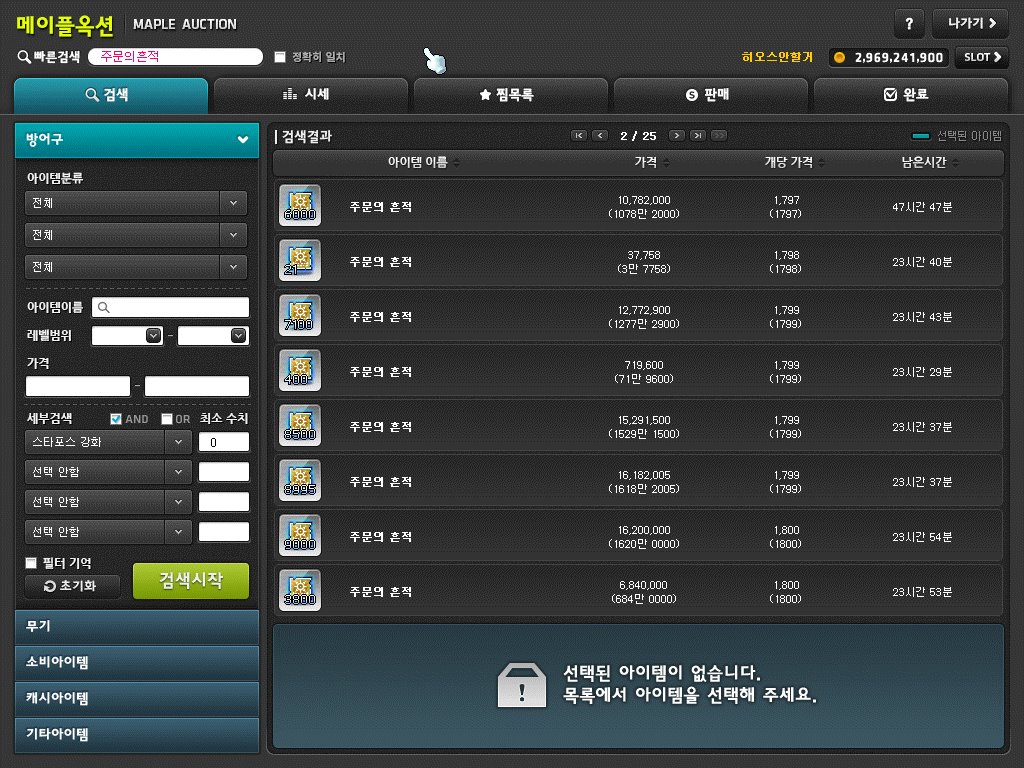Screen dimensions: 1024x768
Task: Expand the 무기 category
Action: pos(137,626)
